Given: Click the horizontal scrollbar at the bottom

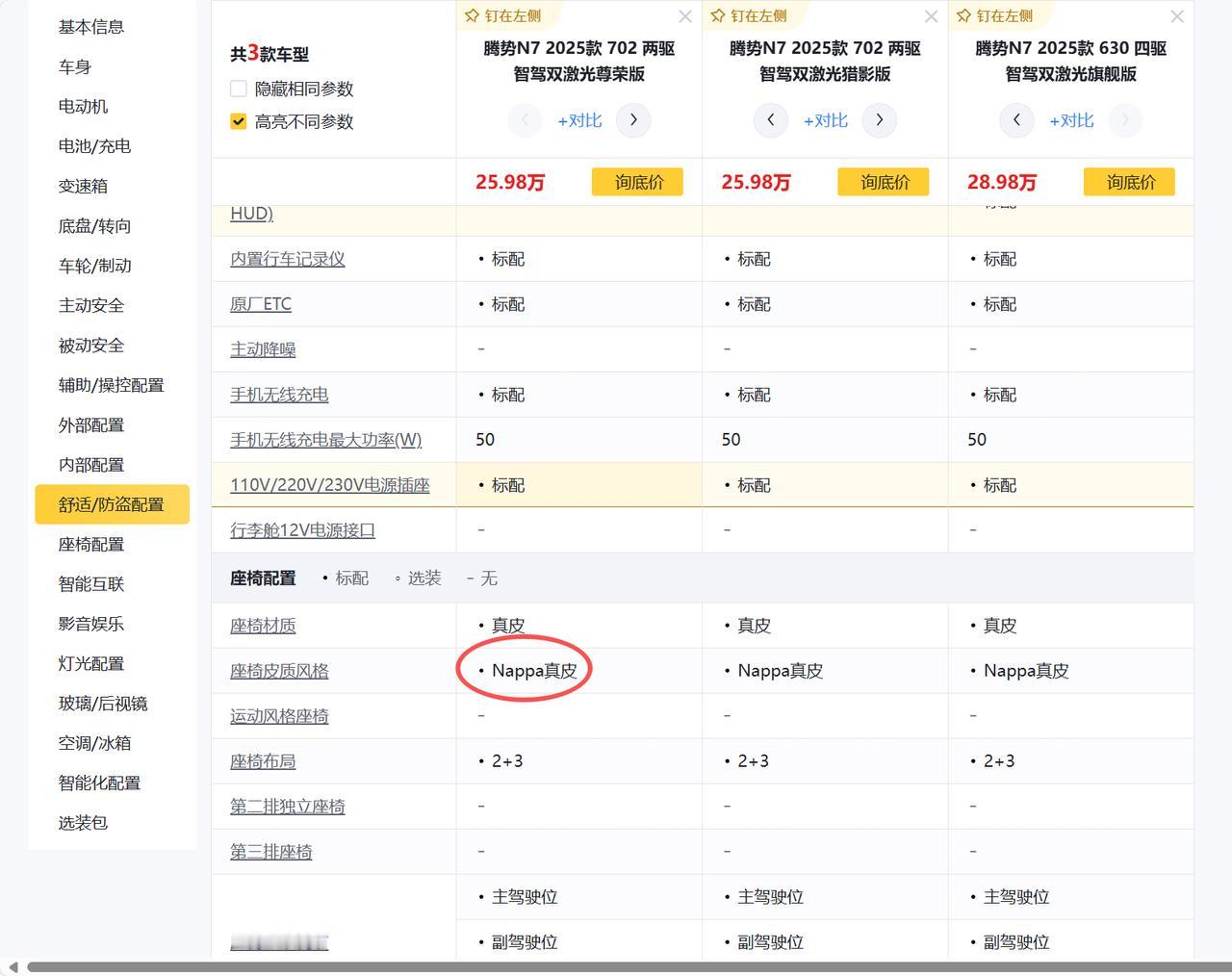Looking at the screenshot, I should 628,966.
